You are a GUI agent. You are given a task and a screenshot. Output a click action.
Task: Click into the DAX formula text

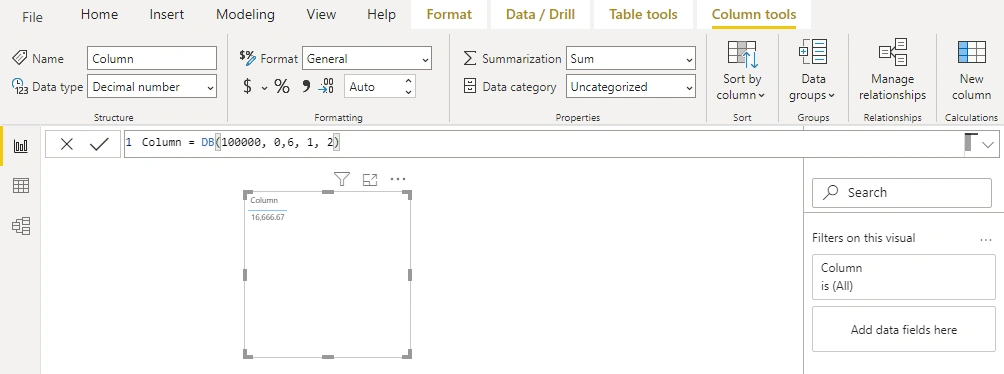[x=241, y=142]
